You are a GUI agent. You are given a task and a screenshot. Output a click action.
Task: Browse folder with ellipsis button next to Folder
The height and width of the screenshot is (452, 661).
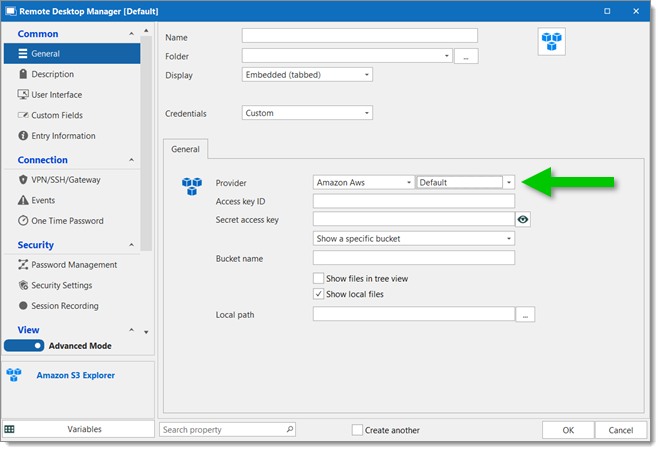pyautogui.click(x=466, y=56)
